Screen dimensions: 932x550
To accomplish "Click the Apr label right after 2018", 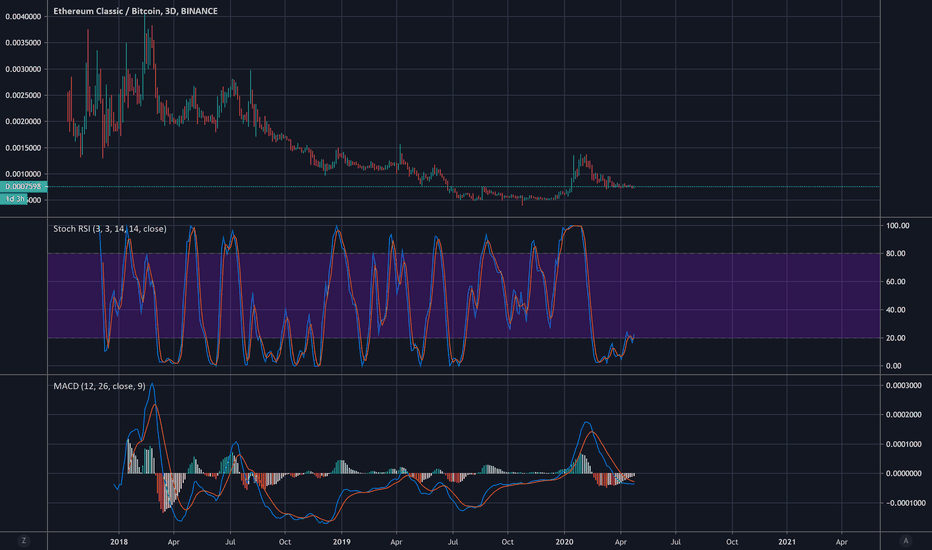I will pyautogui.click(x=174, y=542).
